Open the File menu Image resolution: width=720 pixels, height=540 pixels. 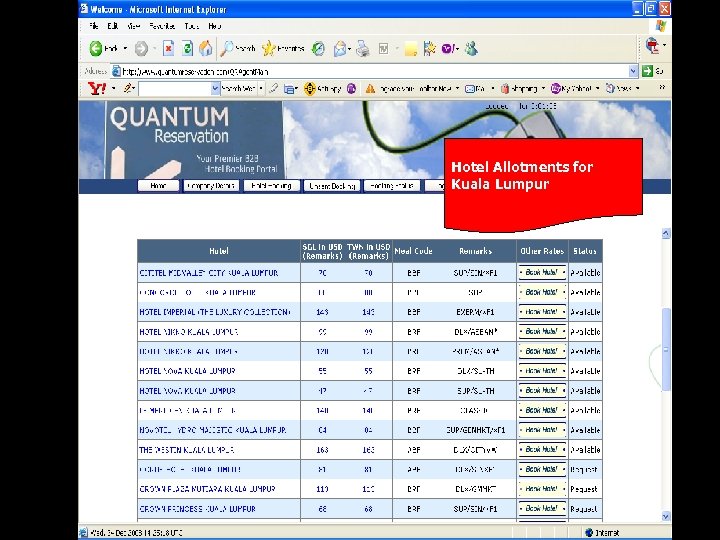tap(93, 26)
